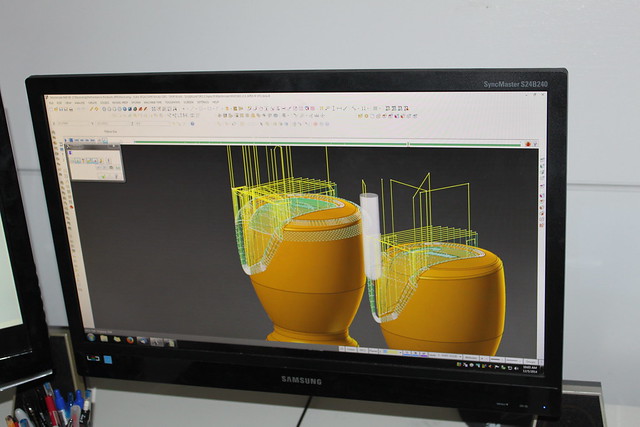Click the white cylindrical tool in viewport
The image size is (640, 427).
(370, 235)
